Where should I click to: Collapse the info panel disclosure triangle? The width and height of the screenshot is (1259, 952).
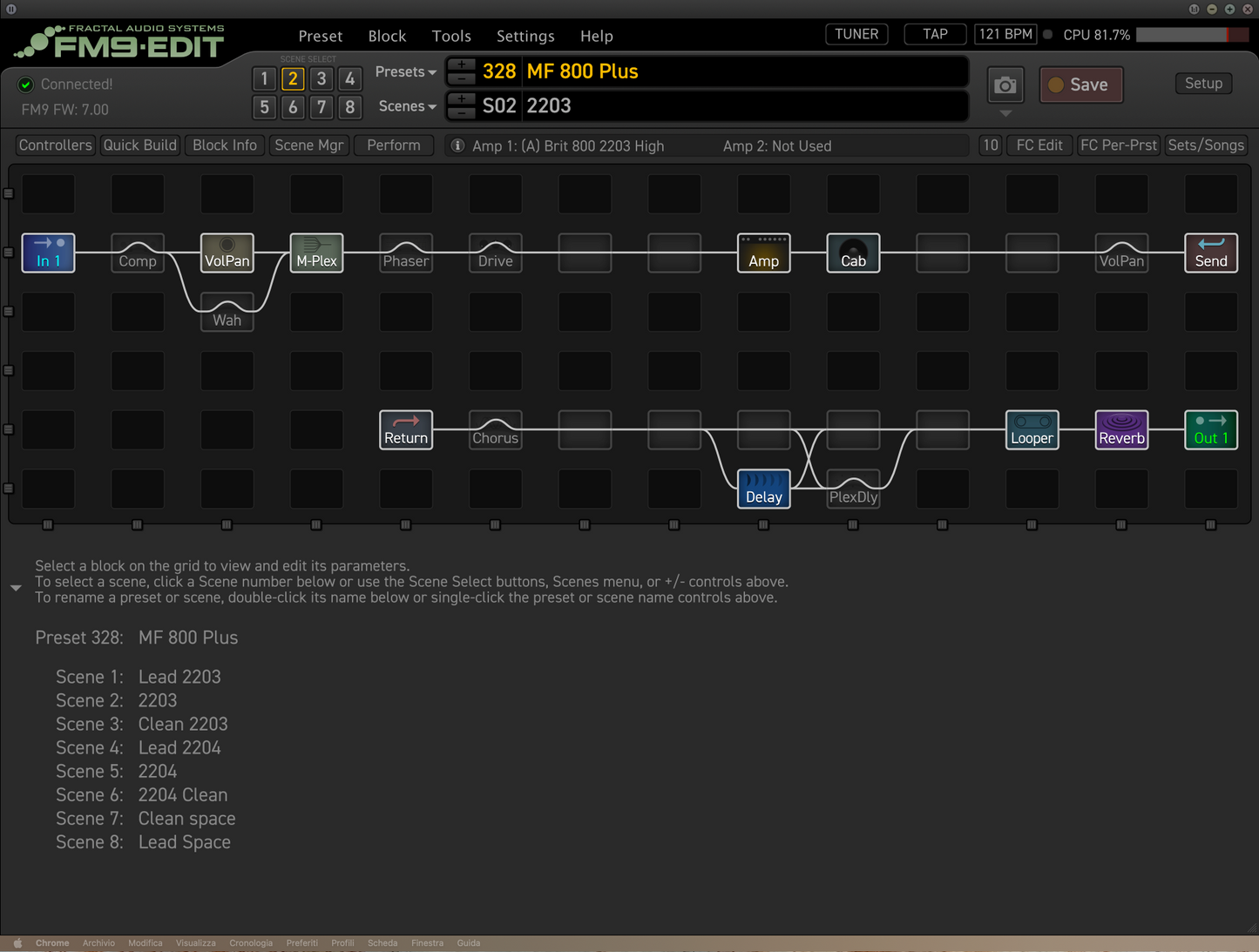click(16, 588)
